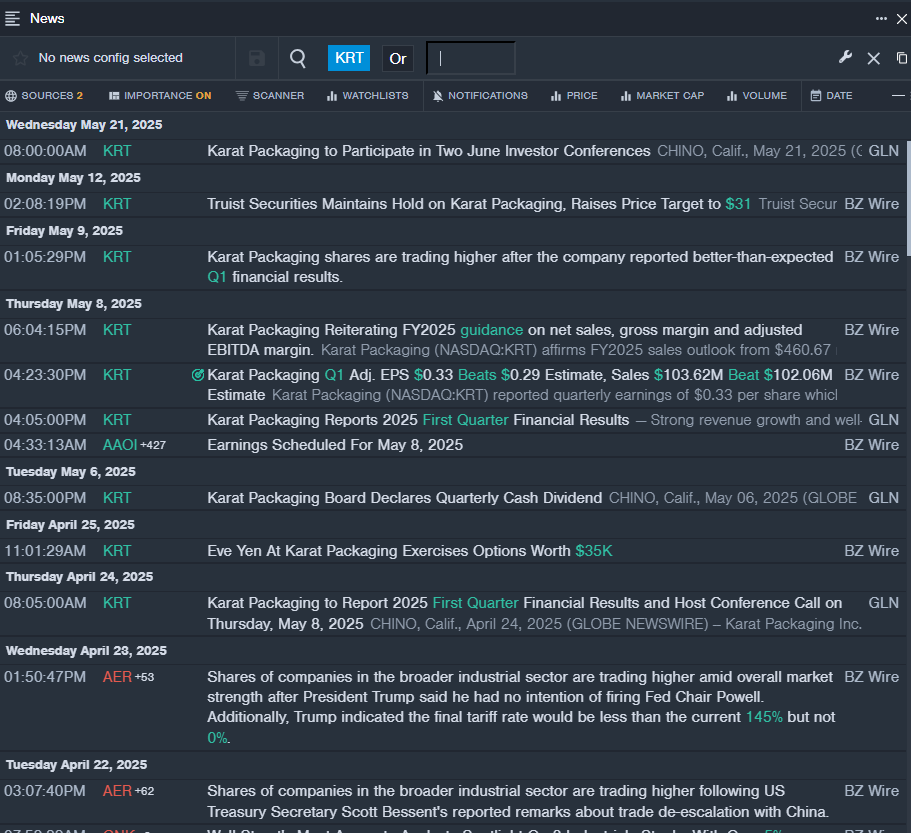Image resolution: width=911 pixels, height=833 pixels.
Task: Clear the search filter with the X icon
Action: (x=873, y=58)
